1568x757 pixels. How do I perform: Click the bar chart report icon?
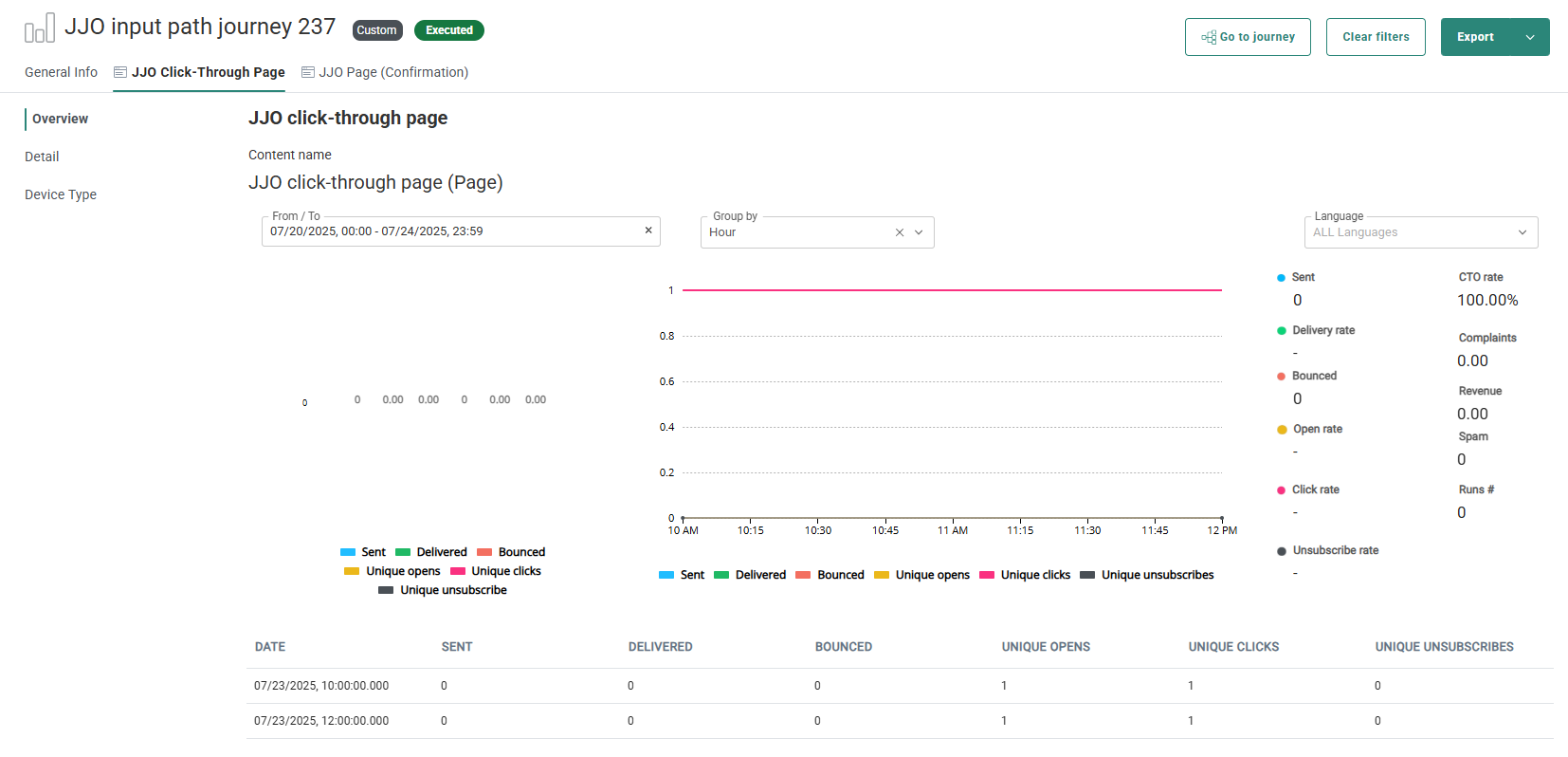(x=39, y=28)
